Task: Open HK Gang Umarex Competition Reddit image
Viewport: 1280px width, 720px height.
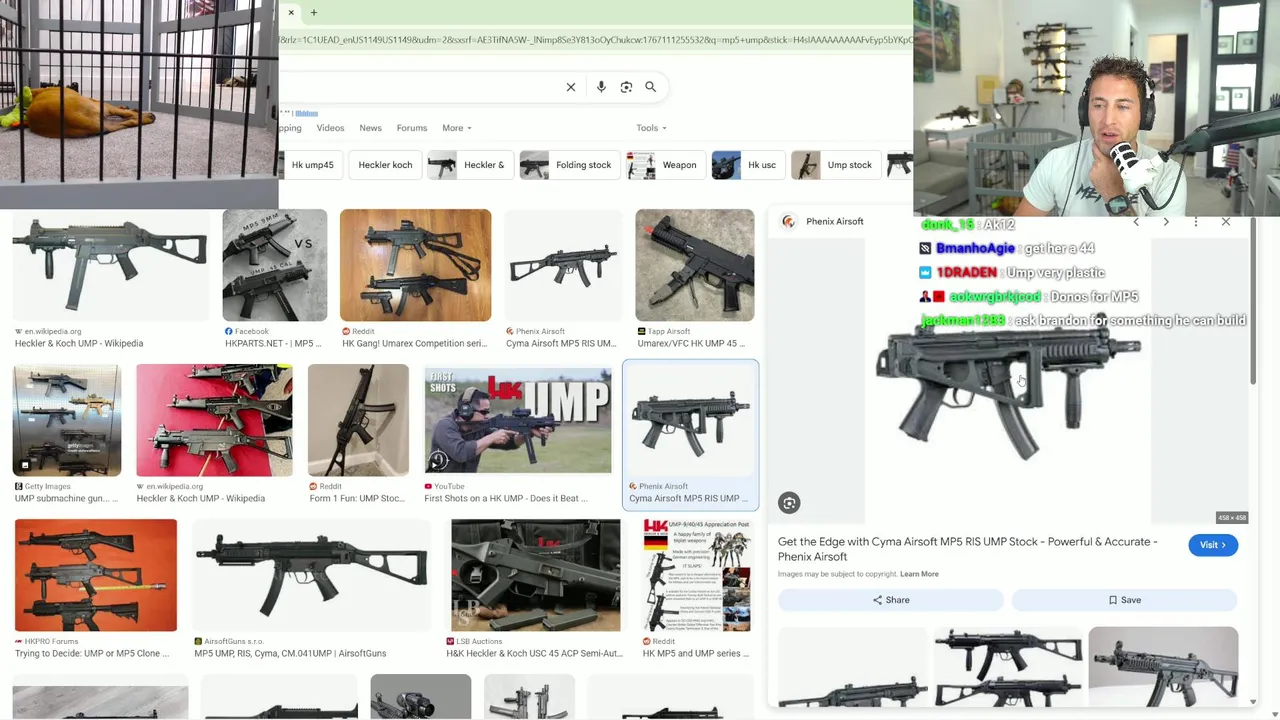Action: (x=415, y=265)
